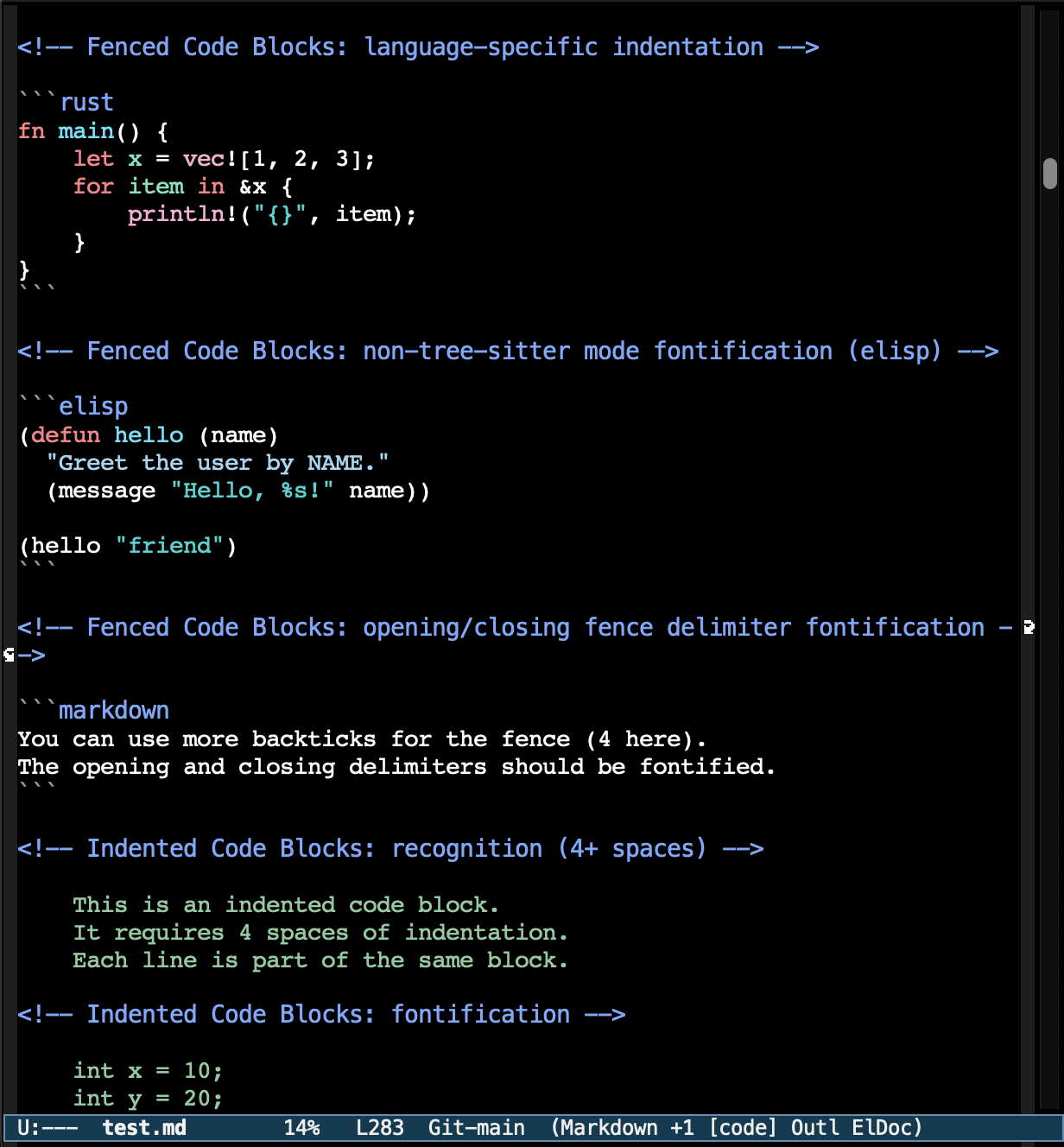
Task: Click 'It requires 4 spaces of indentation.'
Action: click(320, 933)
